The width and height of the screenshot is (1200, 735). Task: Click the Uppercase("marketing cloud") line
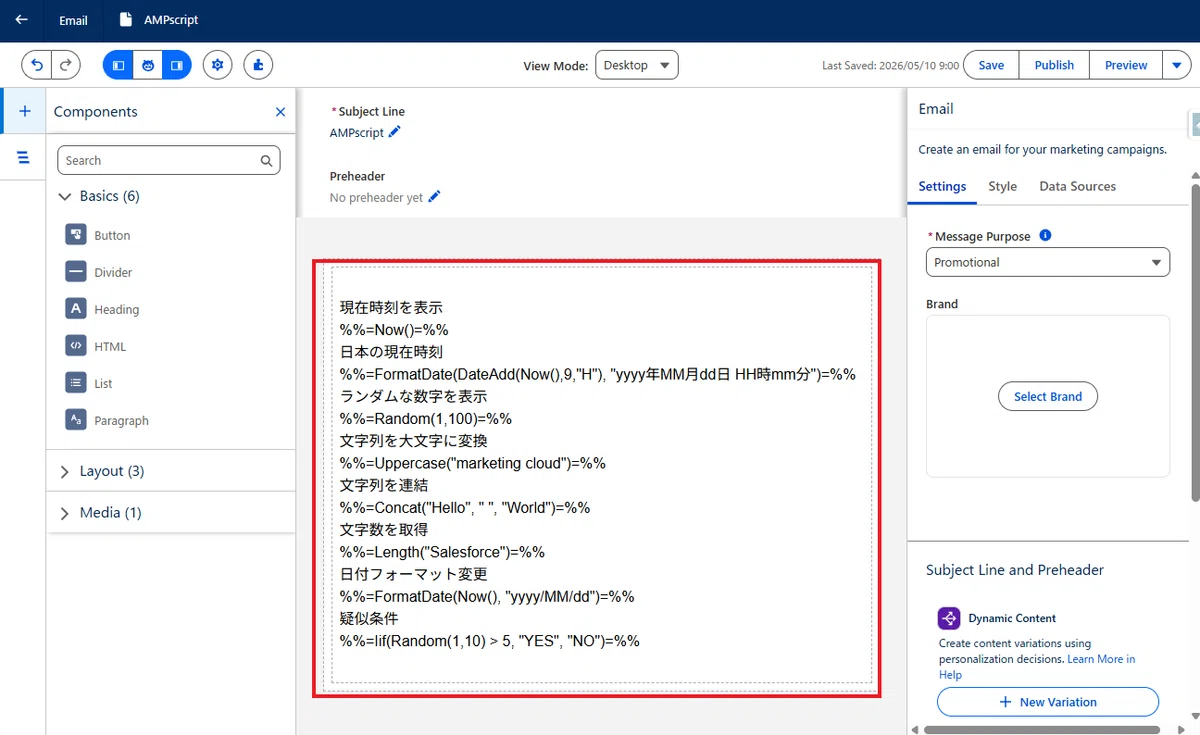[473, 463]
